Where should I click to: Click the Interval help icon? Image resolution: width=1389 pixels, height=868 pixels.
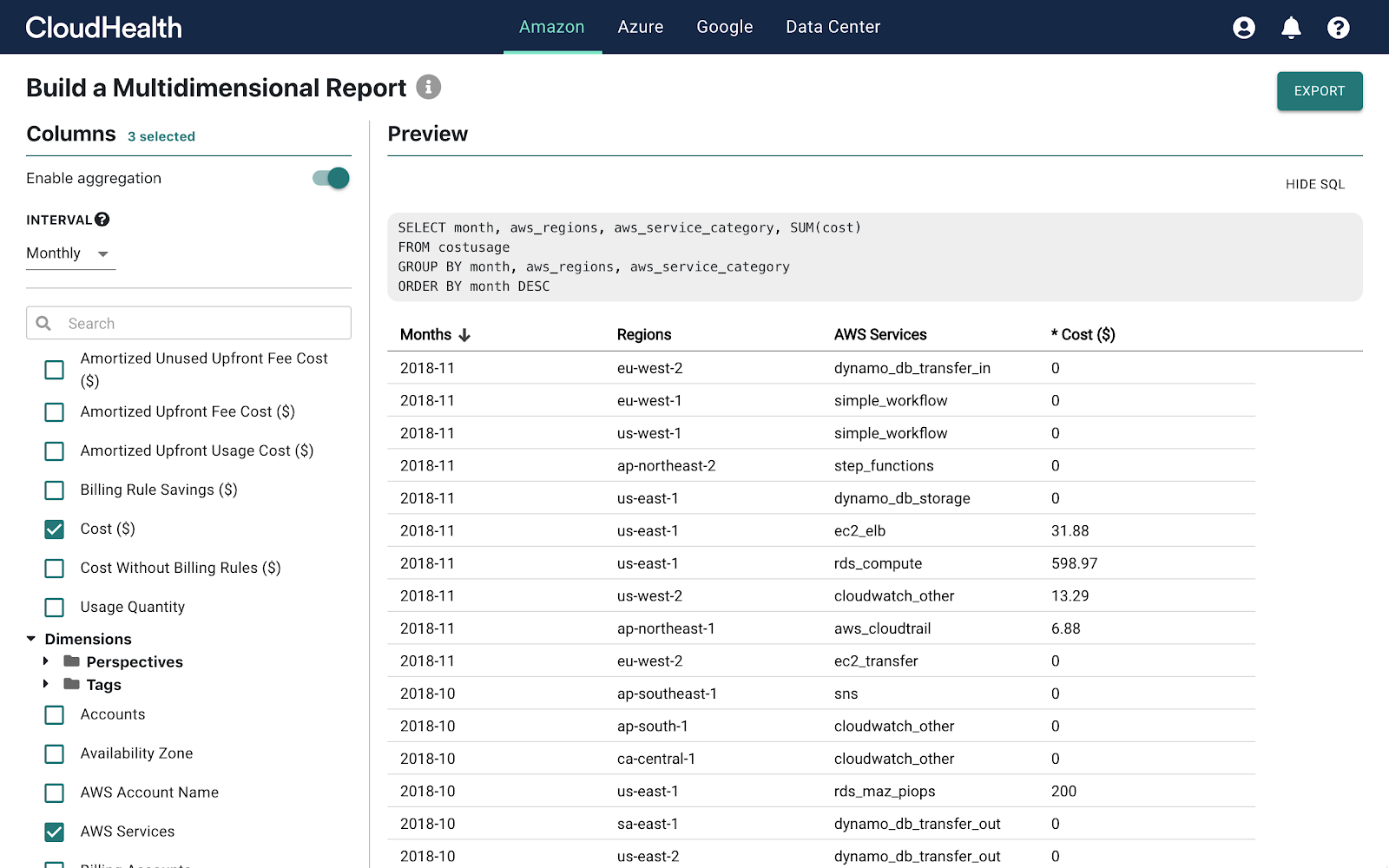tap(102, 219)
